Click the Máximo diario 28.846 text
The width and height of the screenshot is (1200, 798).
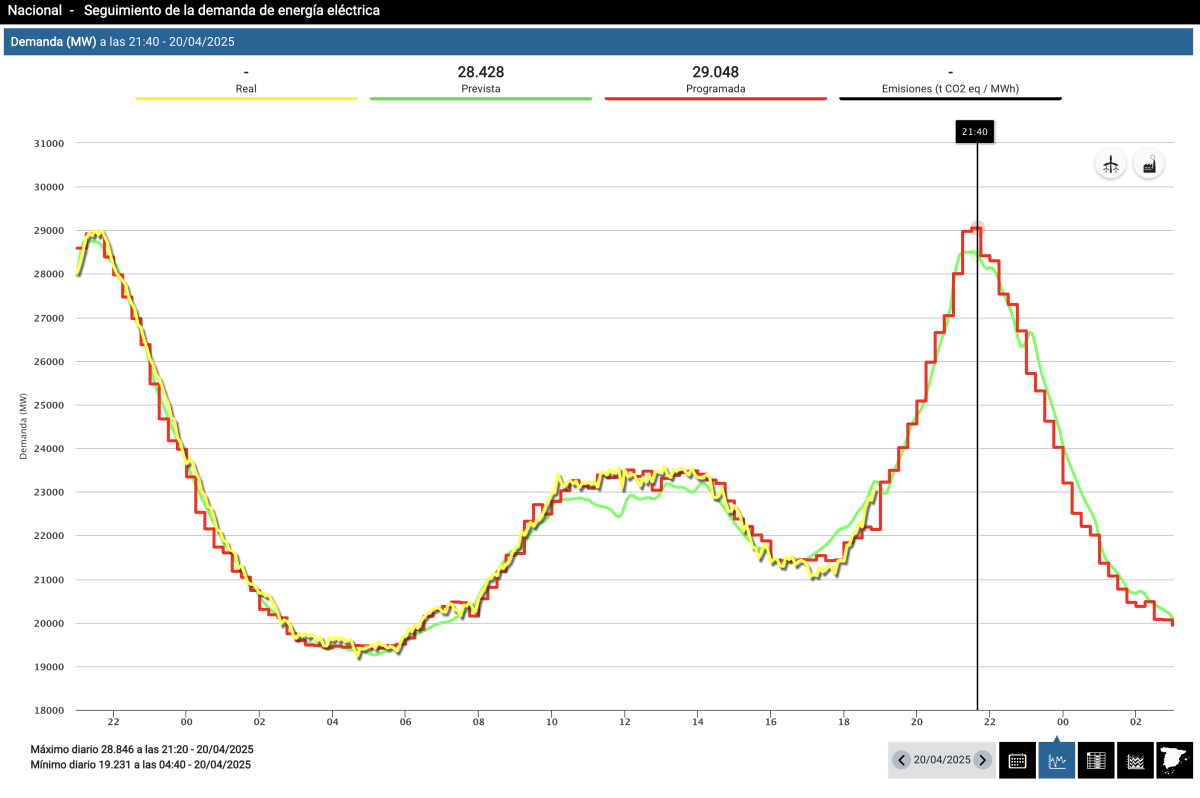pos(141,749)
